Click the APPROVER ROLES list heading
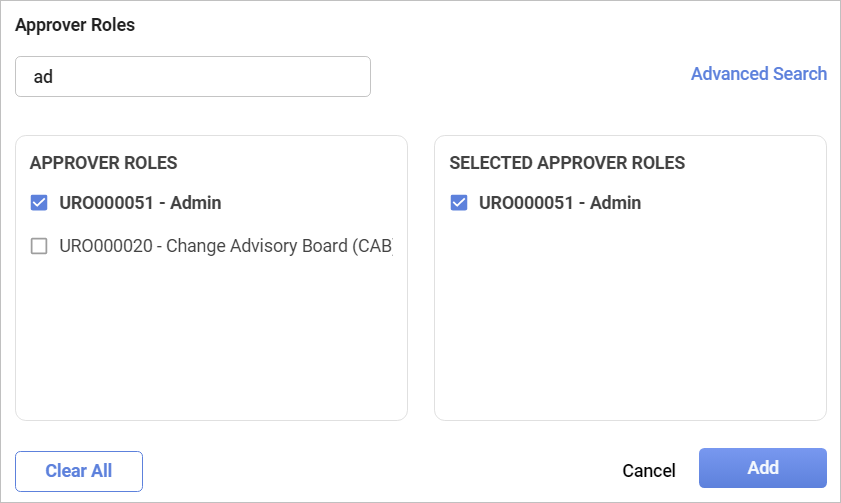Screen dimensions: 841x503 pyautogui.click(x=104, y=163)
